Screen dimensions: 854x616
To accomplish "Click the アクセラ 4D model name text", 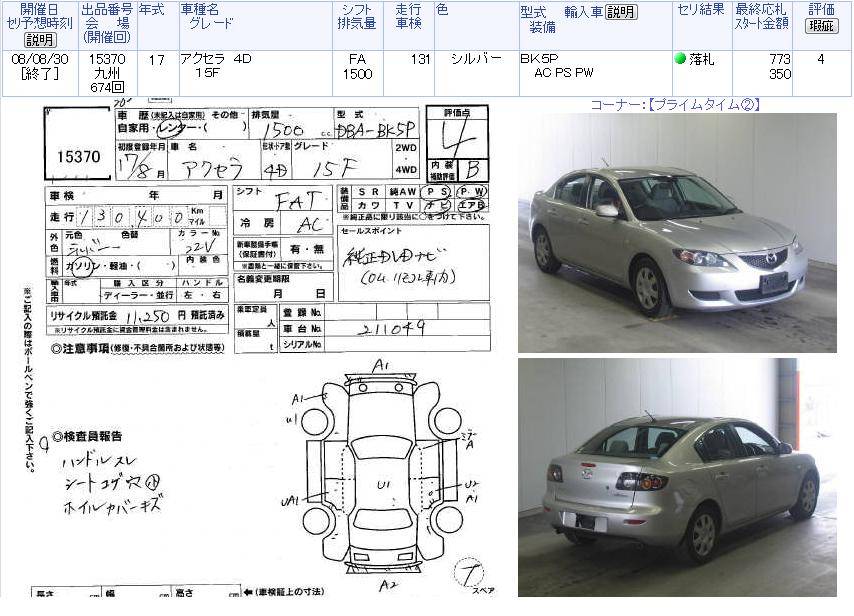I will point(216,59).
